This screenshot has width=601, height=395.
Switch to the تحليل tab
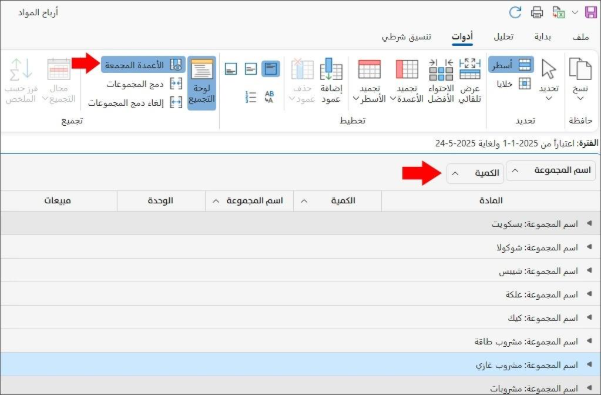[x=503, y=37]
